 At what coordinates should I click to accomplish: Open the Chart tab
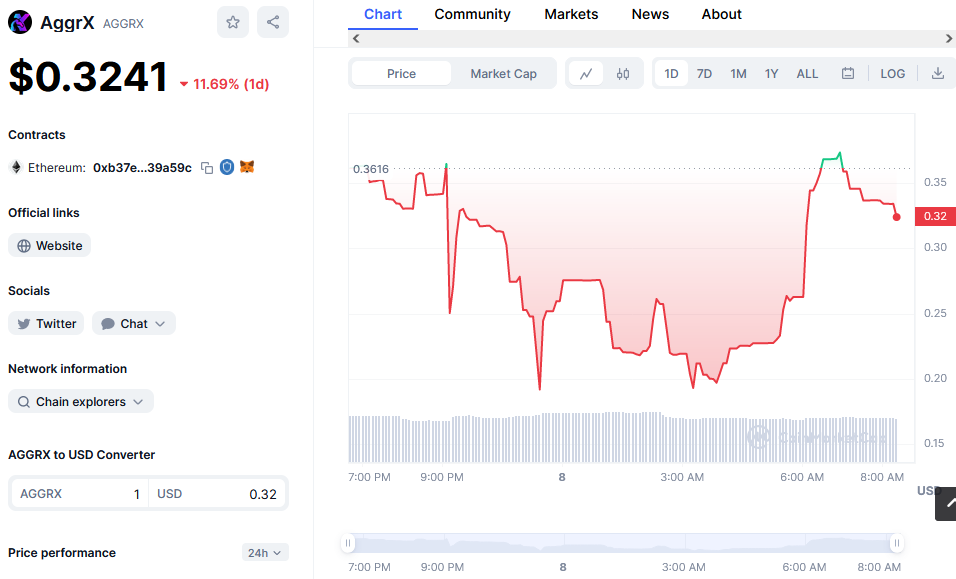(x=383, y=14)
